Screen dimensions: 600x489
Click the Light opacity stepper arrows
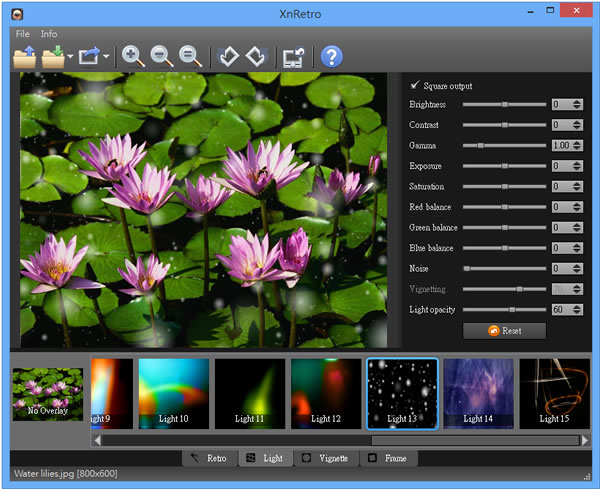(577, 310)
